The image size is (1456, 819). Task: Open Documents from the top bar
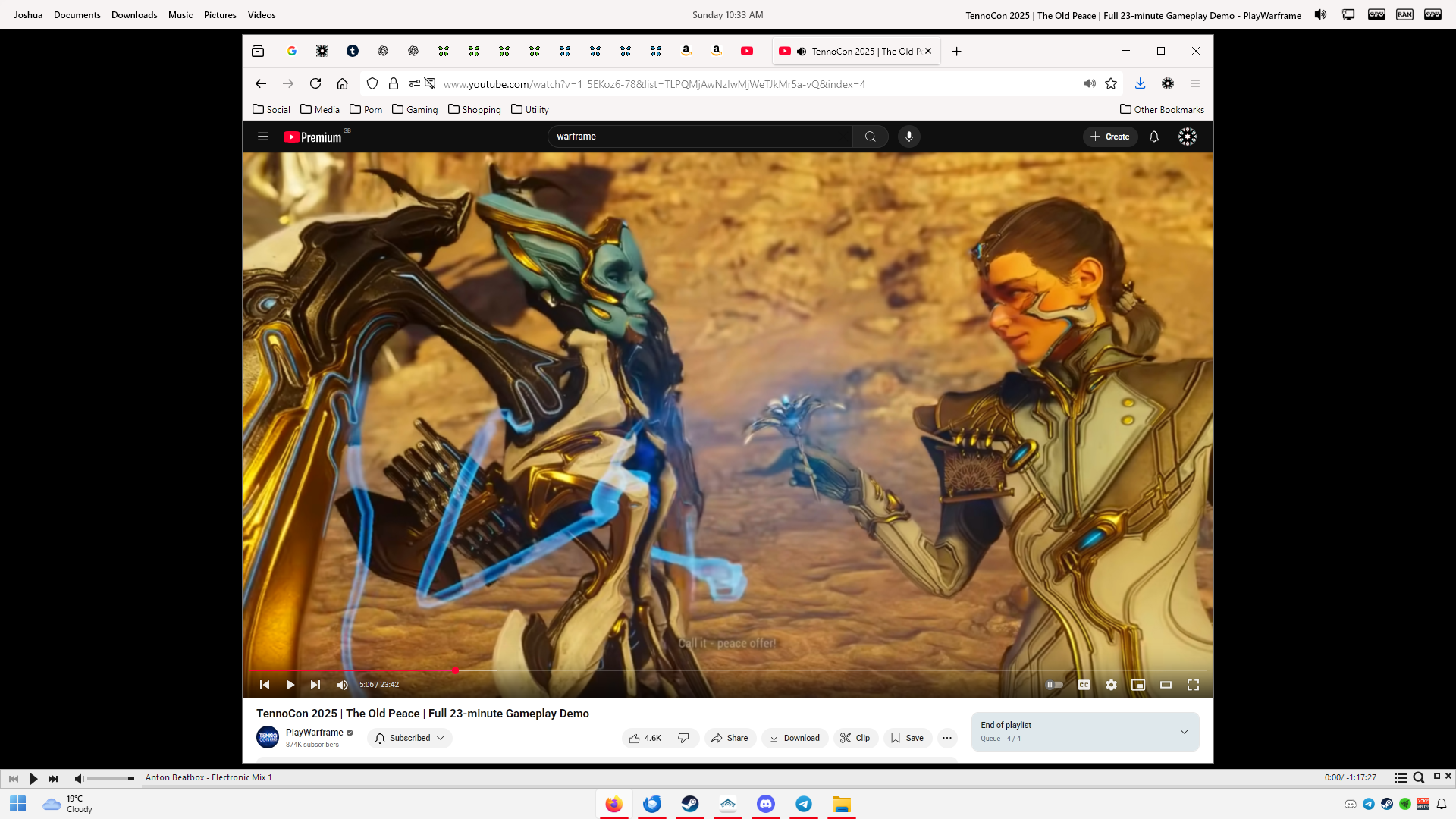pyautogui.click(x=77, y=14)
